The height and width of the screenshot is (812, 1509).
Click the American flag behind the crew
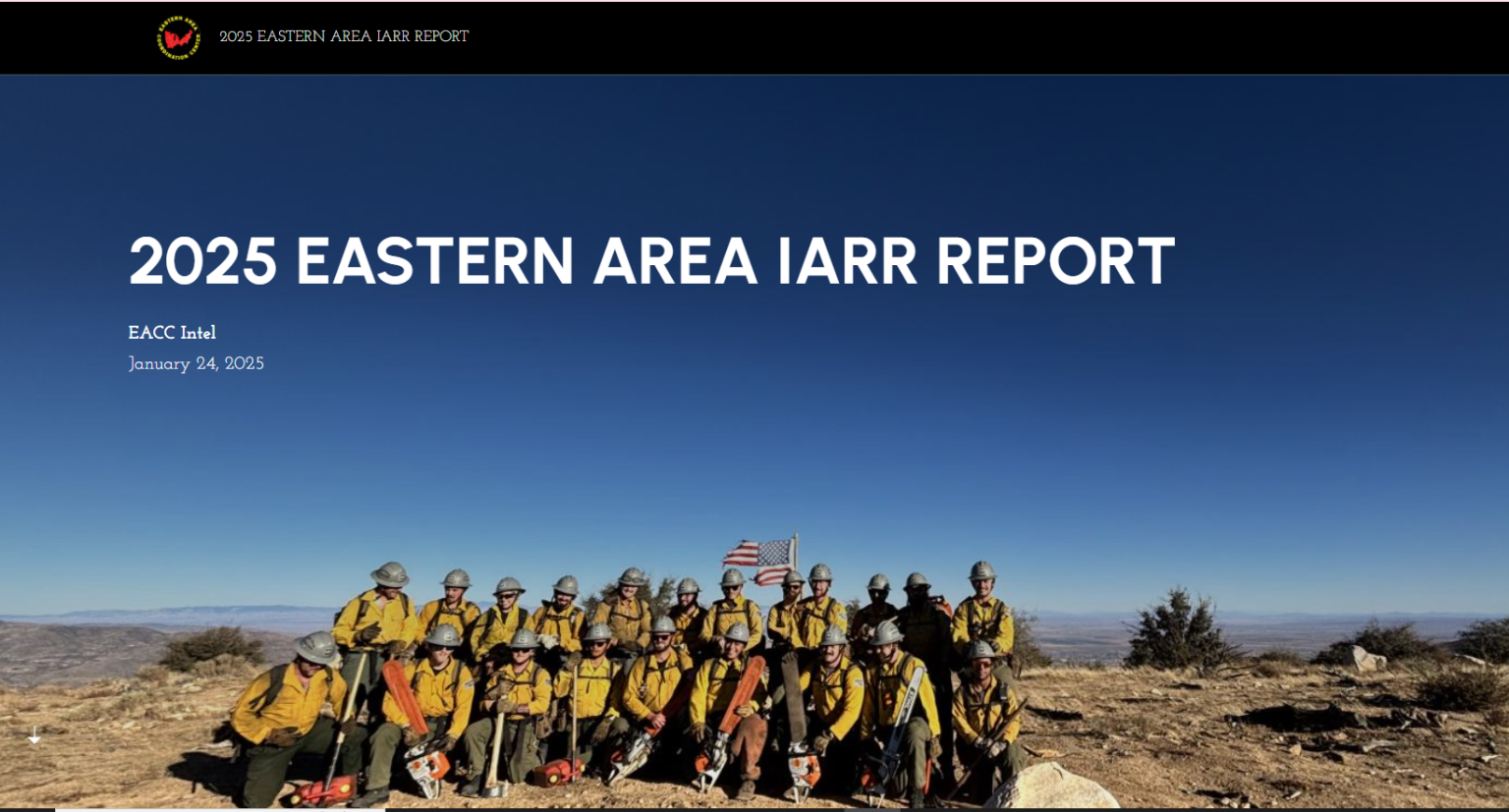(760, 561)
